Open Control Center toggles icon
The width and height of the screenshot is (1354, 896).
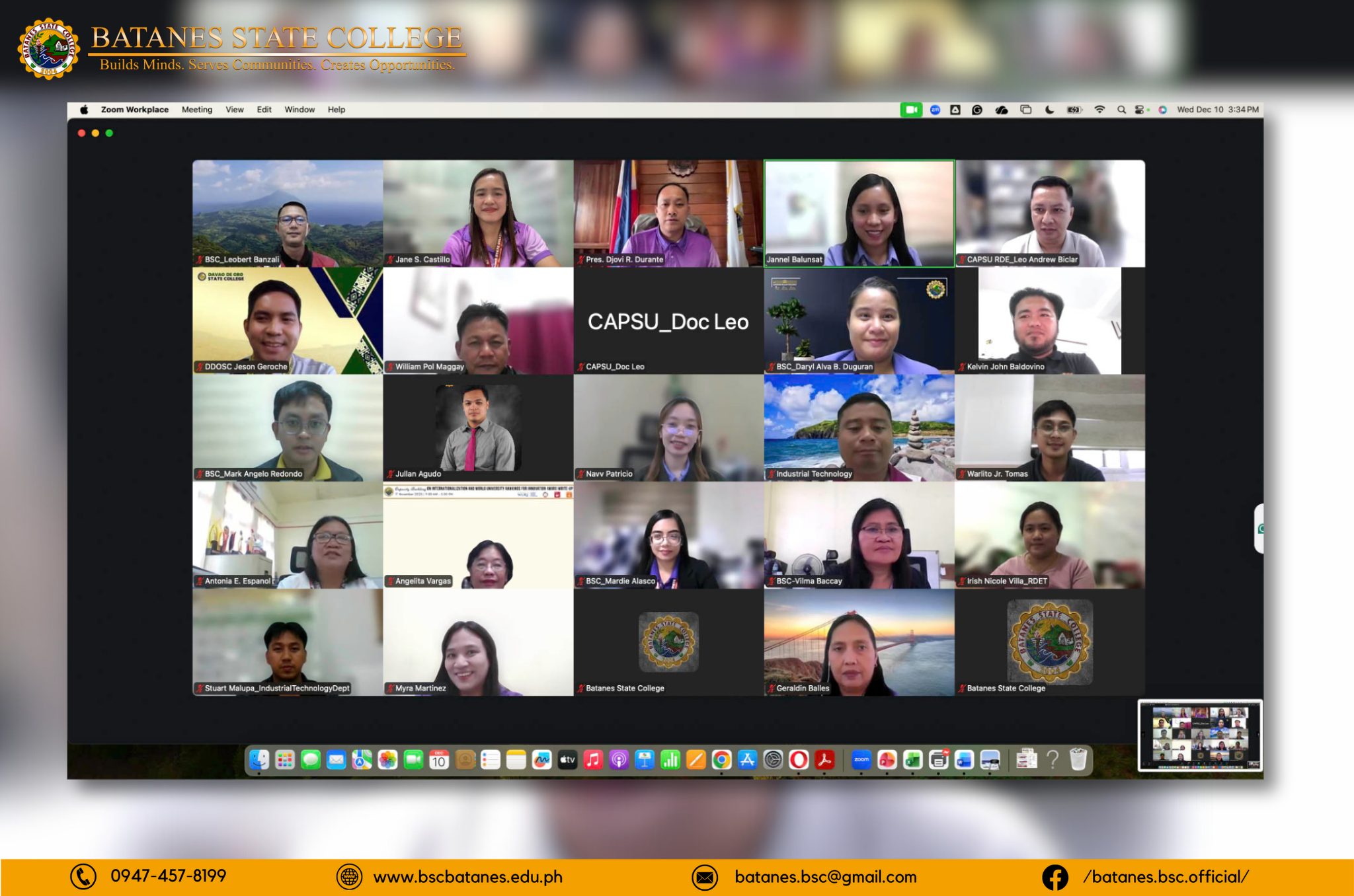(1140, 110)
